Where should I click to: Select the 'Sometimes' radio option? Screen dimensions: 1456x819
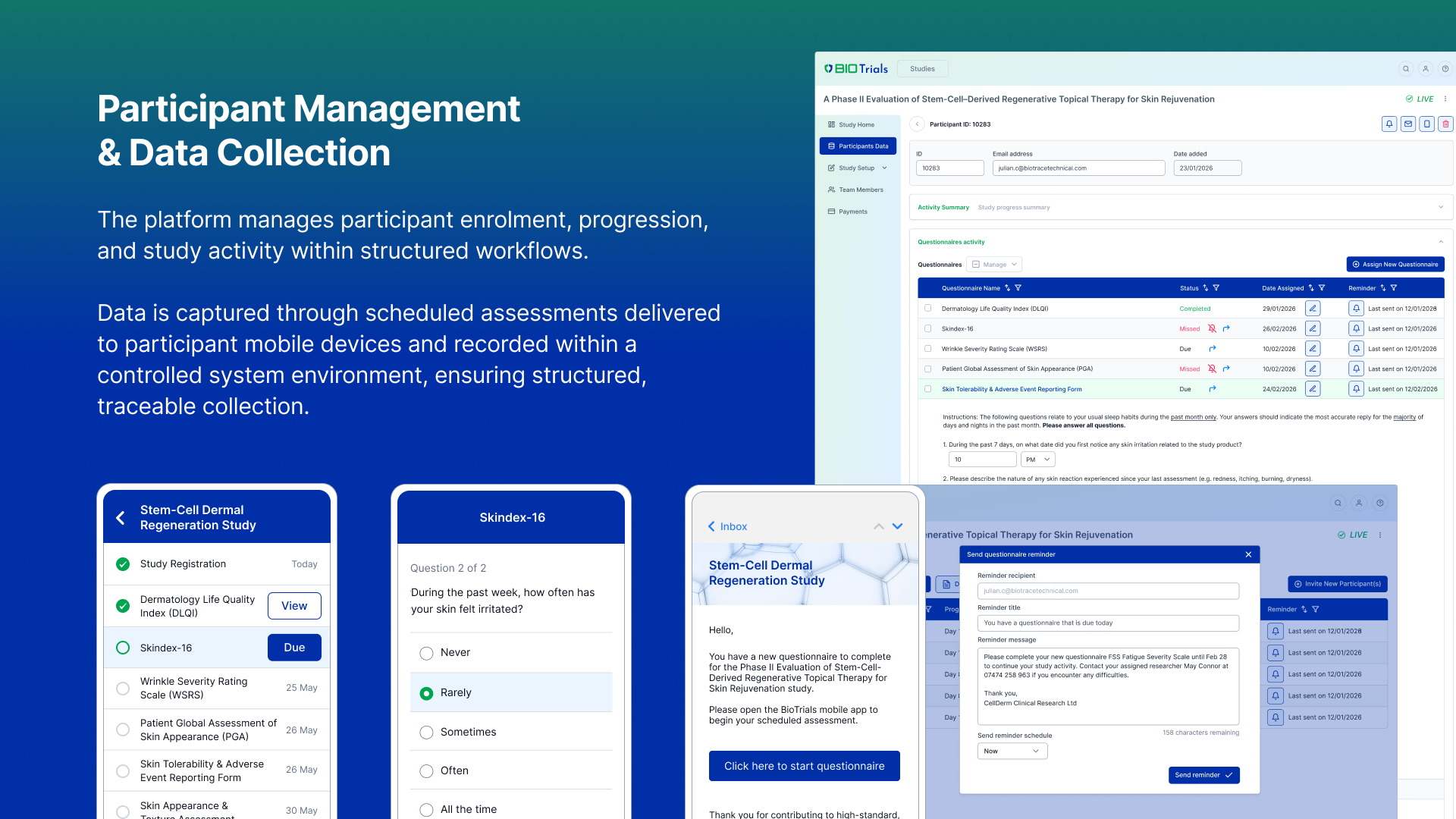pyautogui.click(x=426, y=733)
